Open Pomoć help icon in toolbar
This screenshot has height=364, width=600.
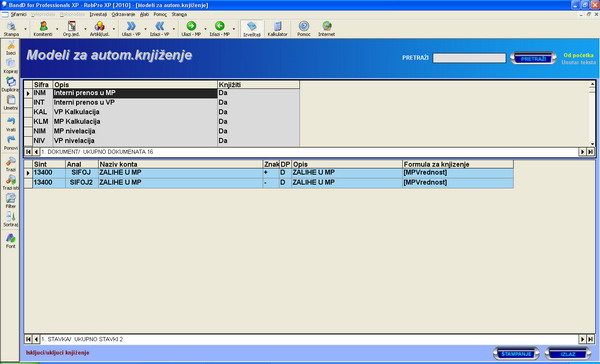pos(304,29)
